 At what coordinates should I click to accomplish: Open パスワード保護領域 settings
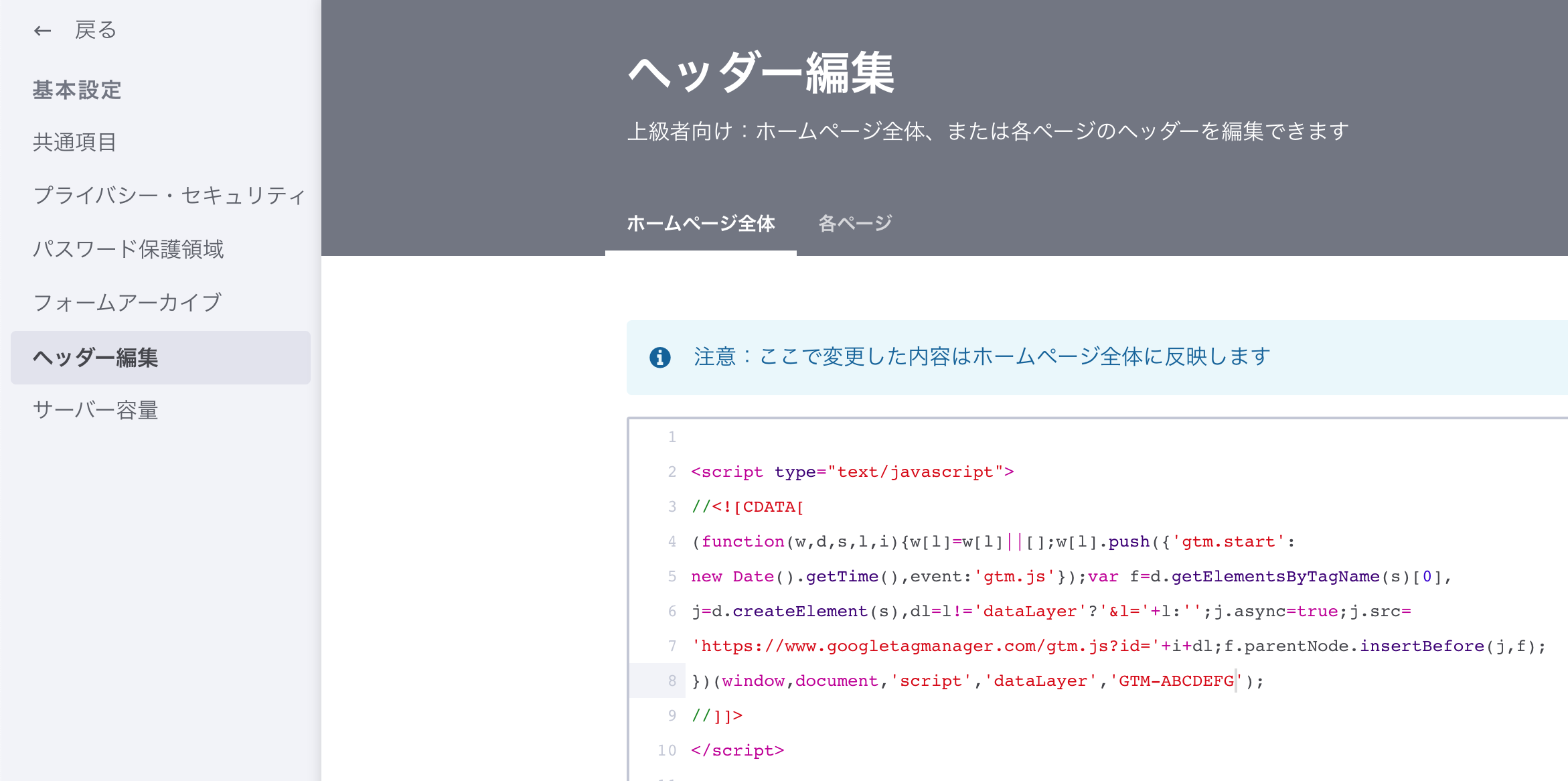click(x=128, y=249)
